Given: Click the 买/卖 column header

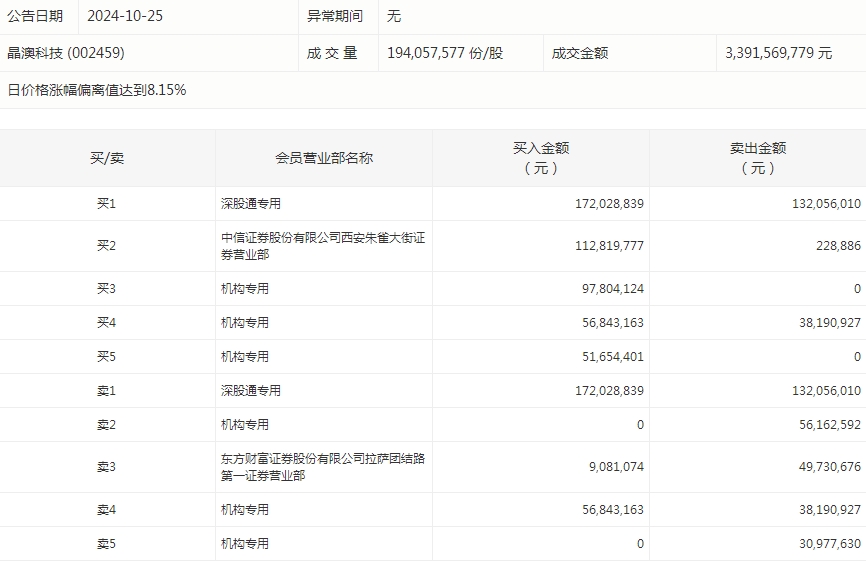Looking at the screenshot, I should click(107, 159).
